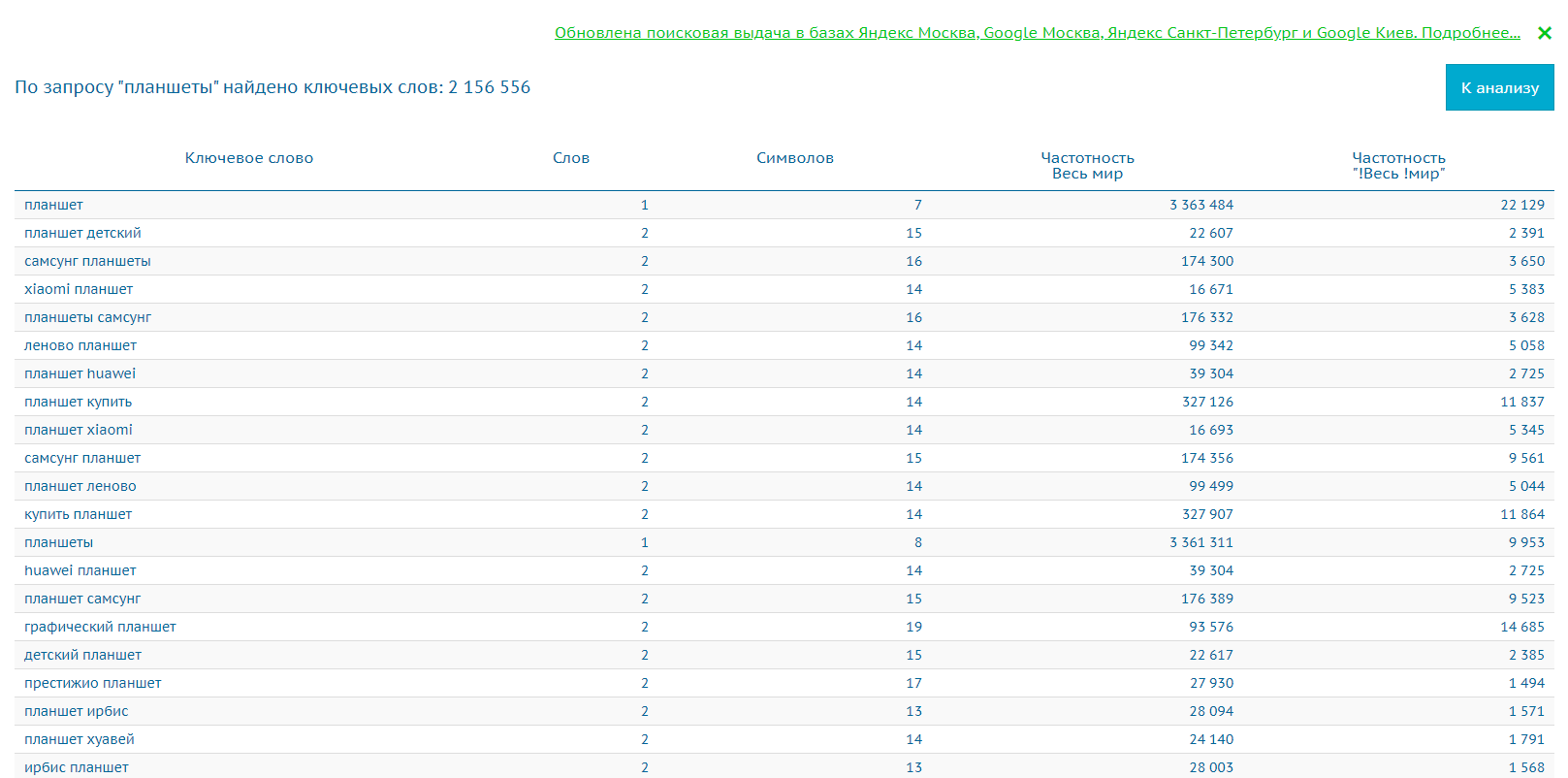Click the 'xiaomi планшет' keyword row
1568x778 pixels.
[79, 289]
